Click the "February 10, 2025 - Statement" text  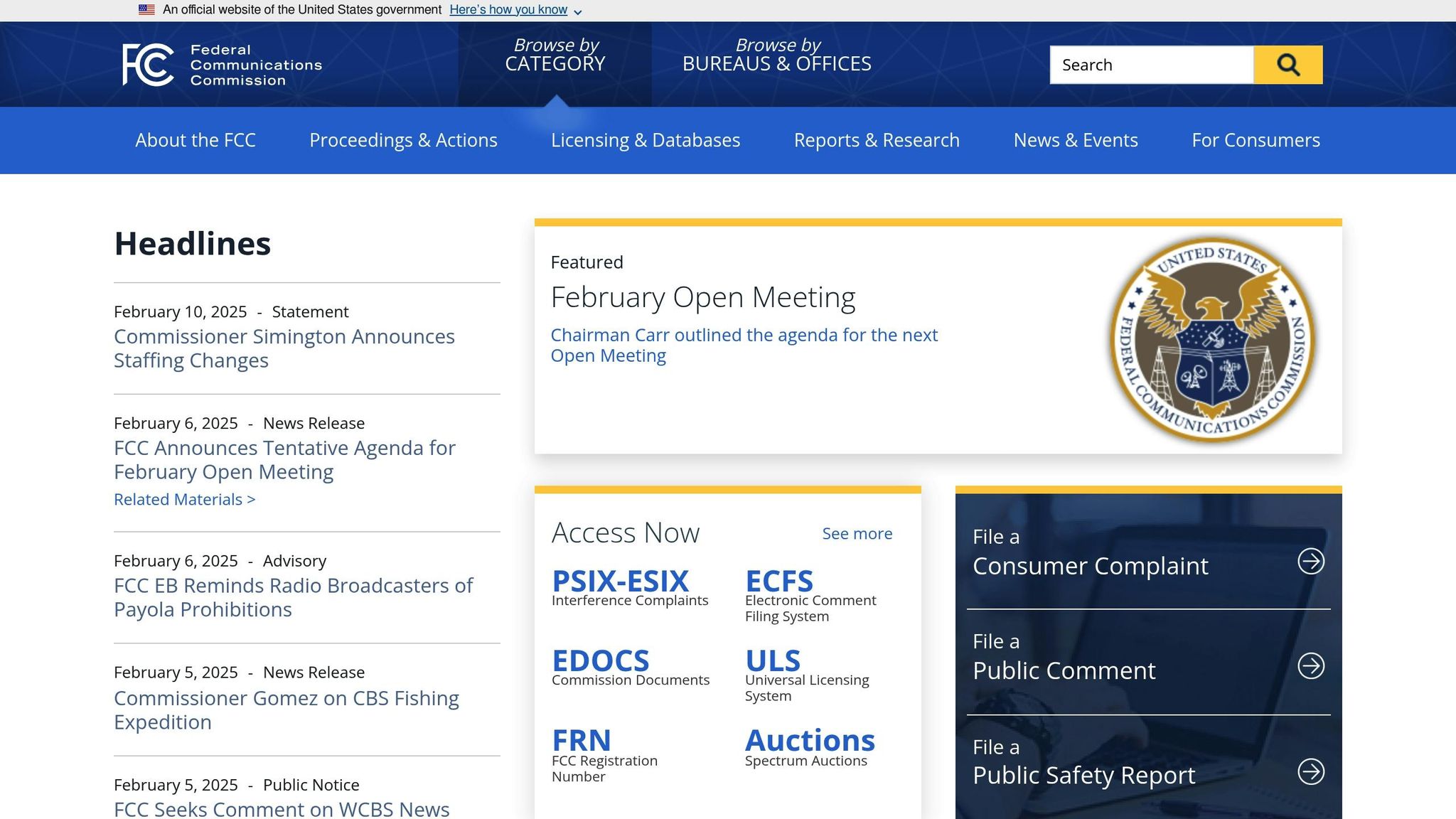tap(231, 312)
